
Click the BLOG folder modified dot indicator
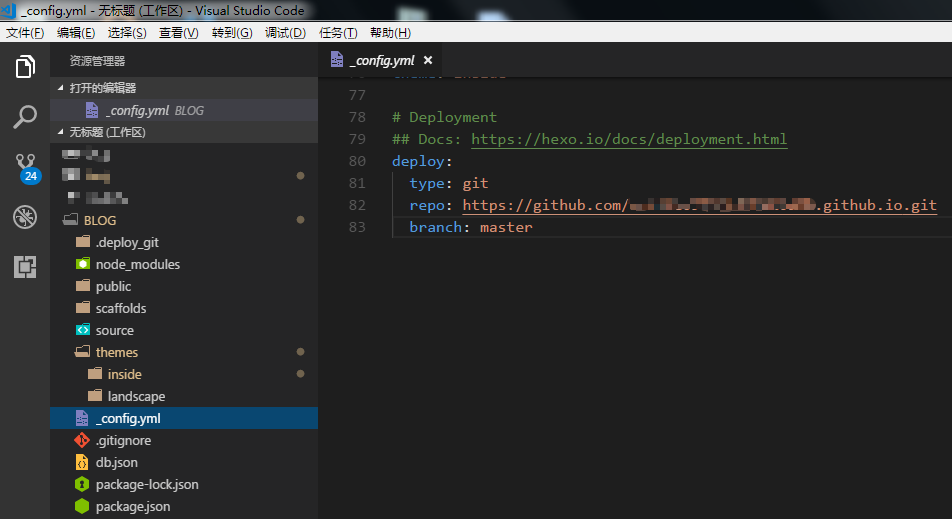[x=300, y=220]
